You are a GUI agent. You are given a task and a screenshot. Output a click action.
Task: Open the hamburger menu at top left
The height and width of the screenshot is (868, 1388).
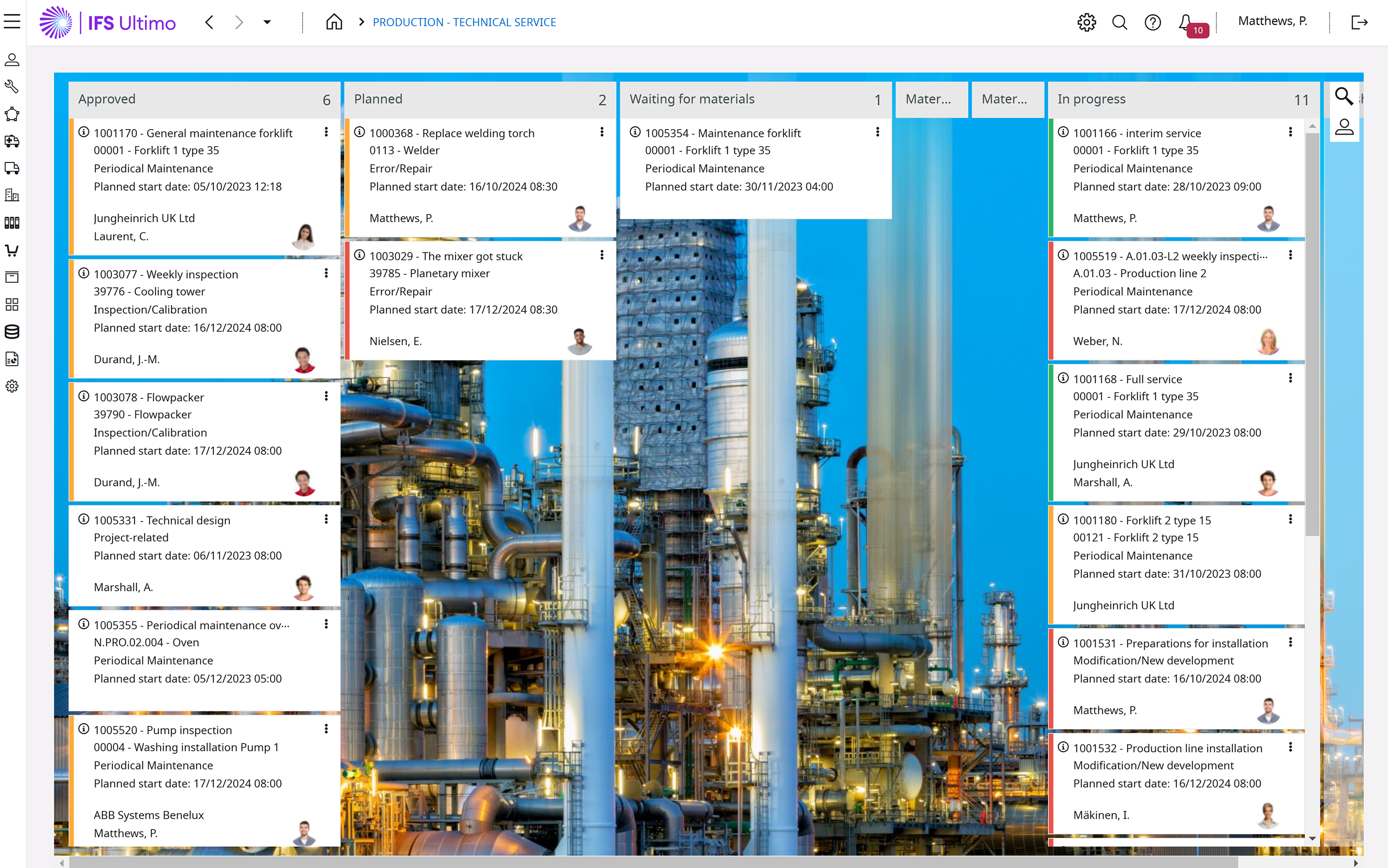coord(12,21)
